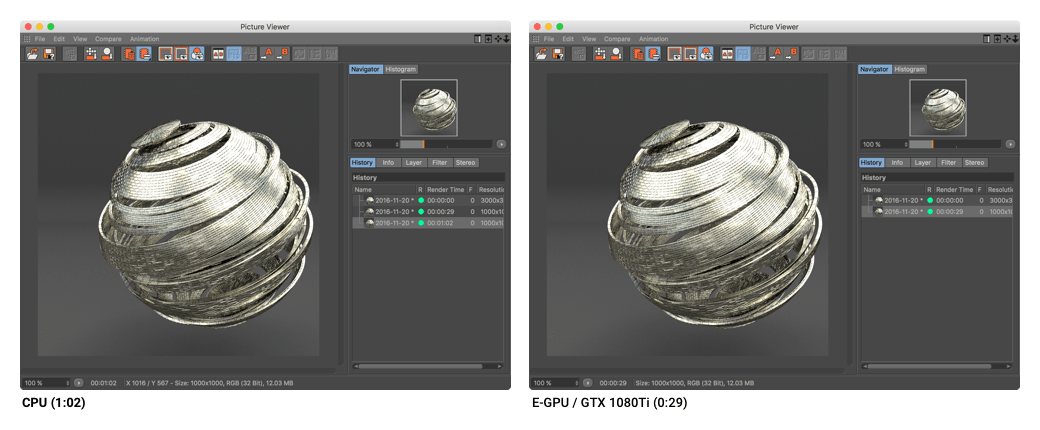Screen dimensions: 1040x430
Task: Click clipboard trash icon in E-GPU window
Action: pos(637,54)
